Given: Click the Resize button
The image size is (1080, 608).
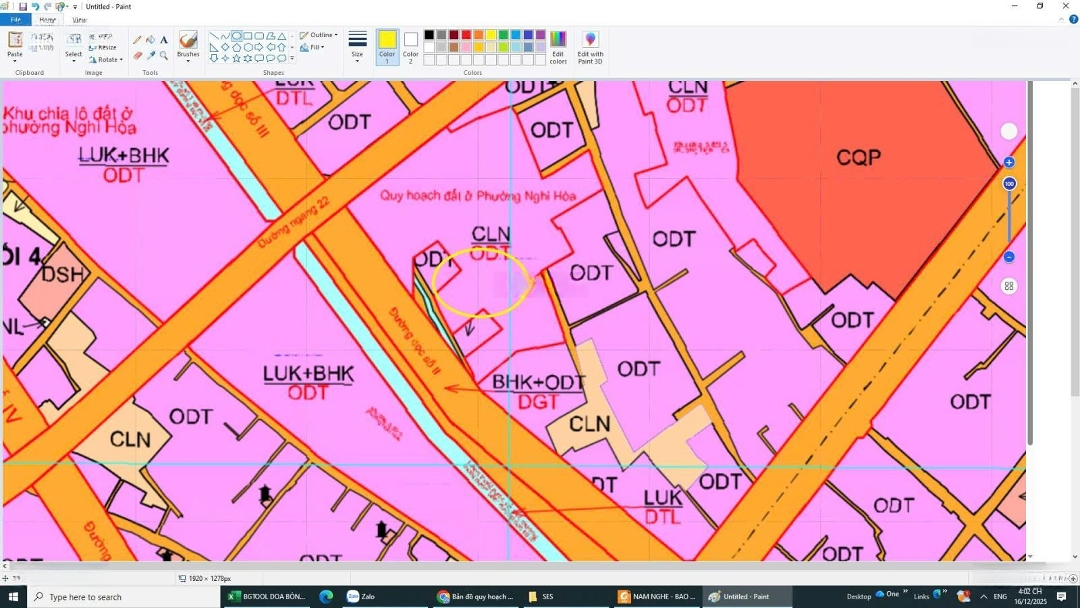Looking at the screenshot, I should (104, 47).
